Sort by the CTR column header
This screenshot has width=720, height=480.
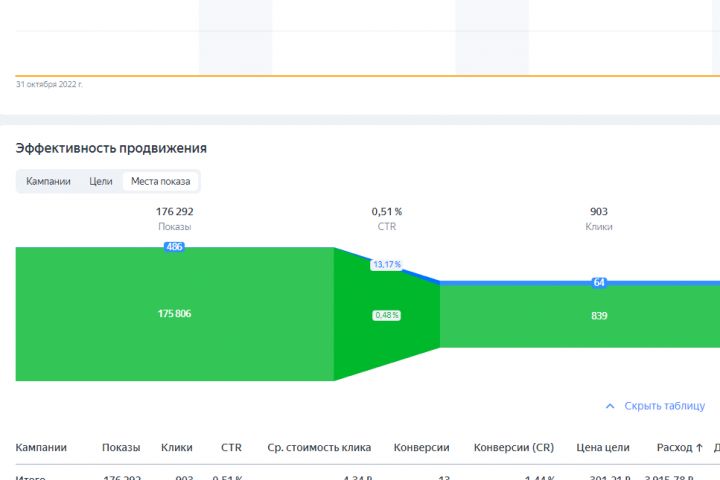231,447
